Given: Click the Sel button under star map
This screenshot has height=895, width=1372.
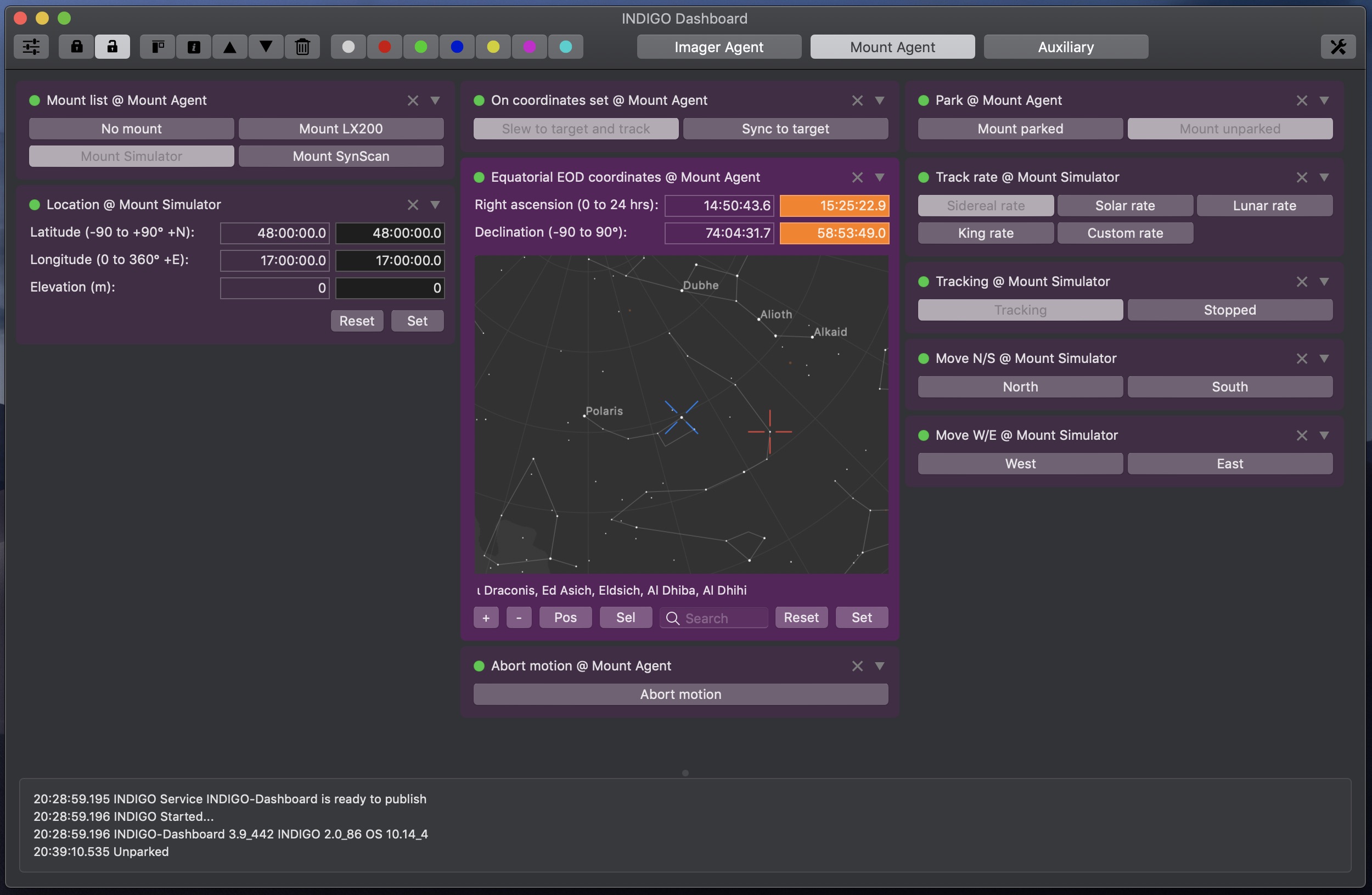Looking at the screenshot, I should click(626, 618).
